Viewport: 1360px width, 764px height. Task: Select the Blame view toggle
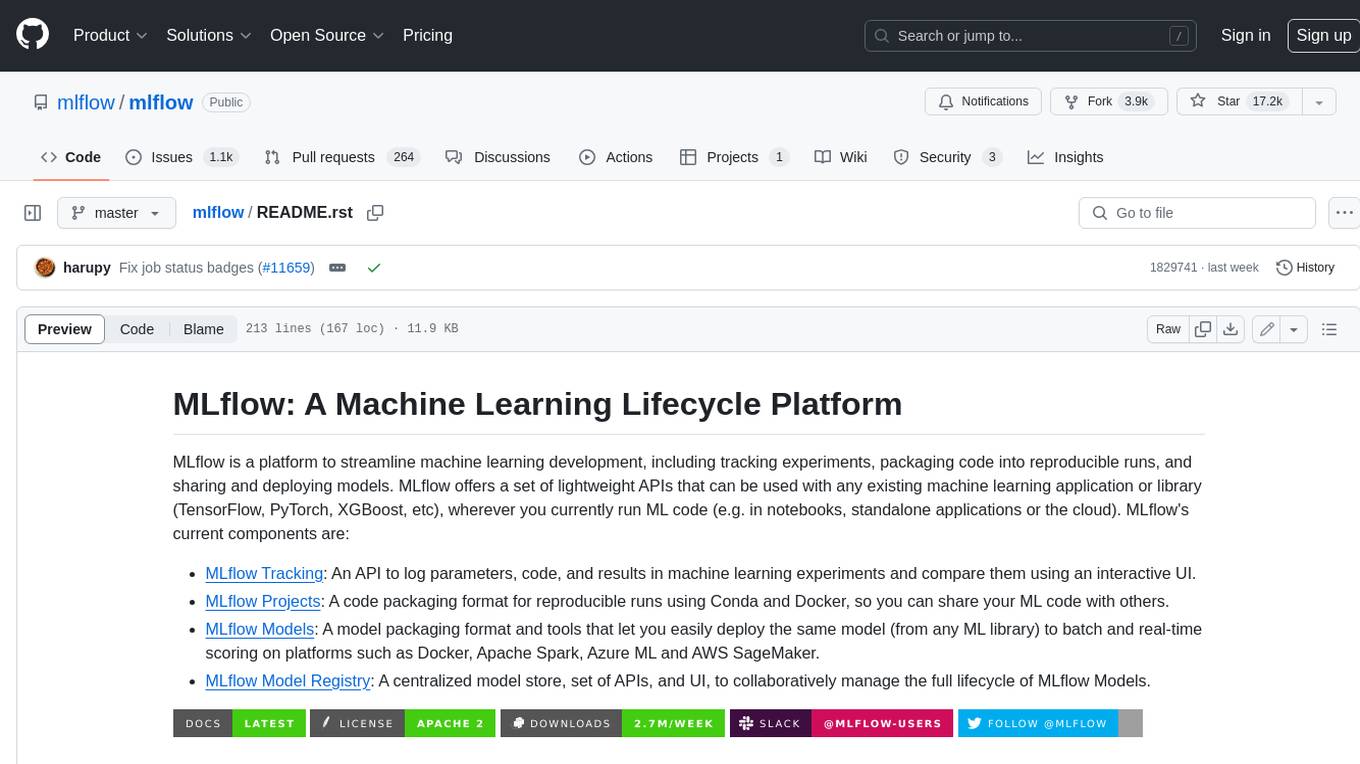pyautogui.click(x=203, y=329)
